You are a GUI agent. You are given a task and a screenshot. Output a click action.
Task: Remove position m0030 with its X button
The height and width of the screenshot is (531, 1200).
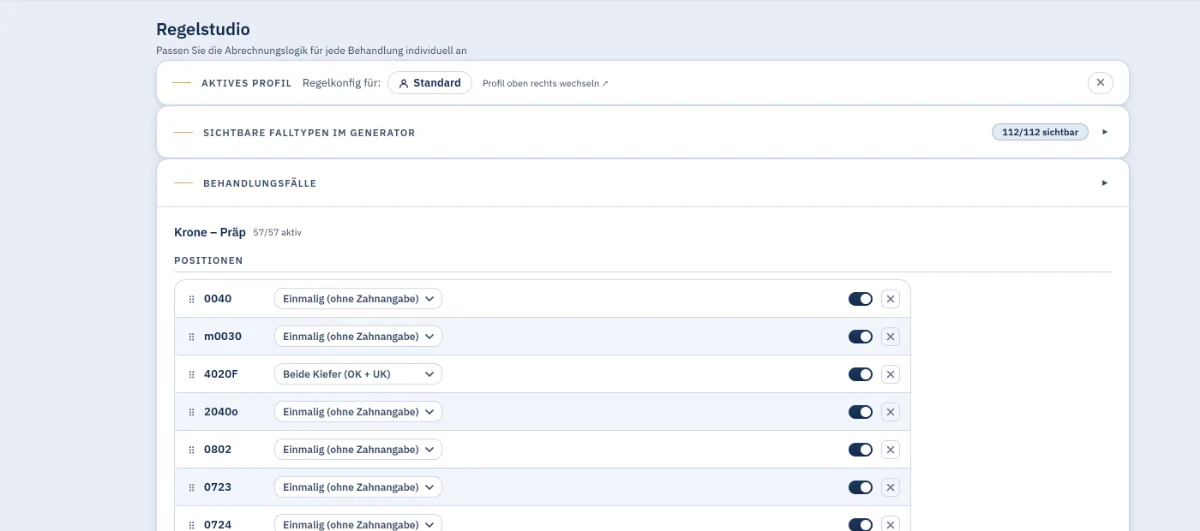890,337
